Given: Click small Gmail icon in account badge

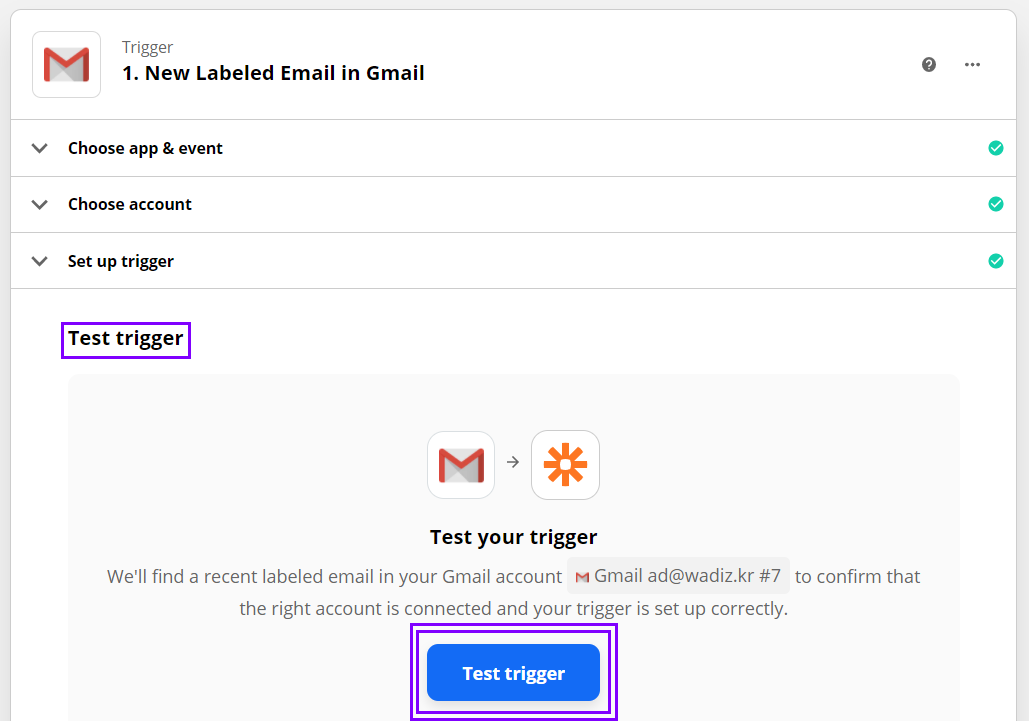Looking at the screenshot, I should 582,577.
